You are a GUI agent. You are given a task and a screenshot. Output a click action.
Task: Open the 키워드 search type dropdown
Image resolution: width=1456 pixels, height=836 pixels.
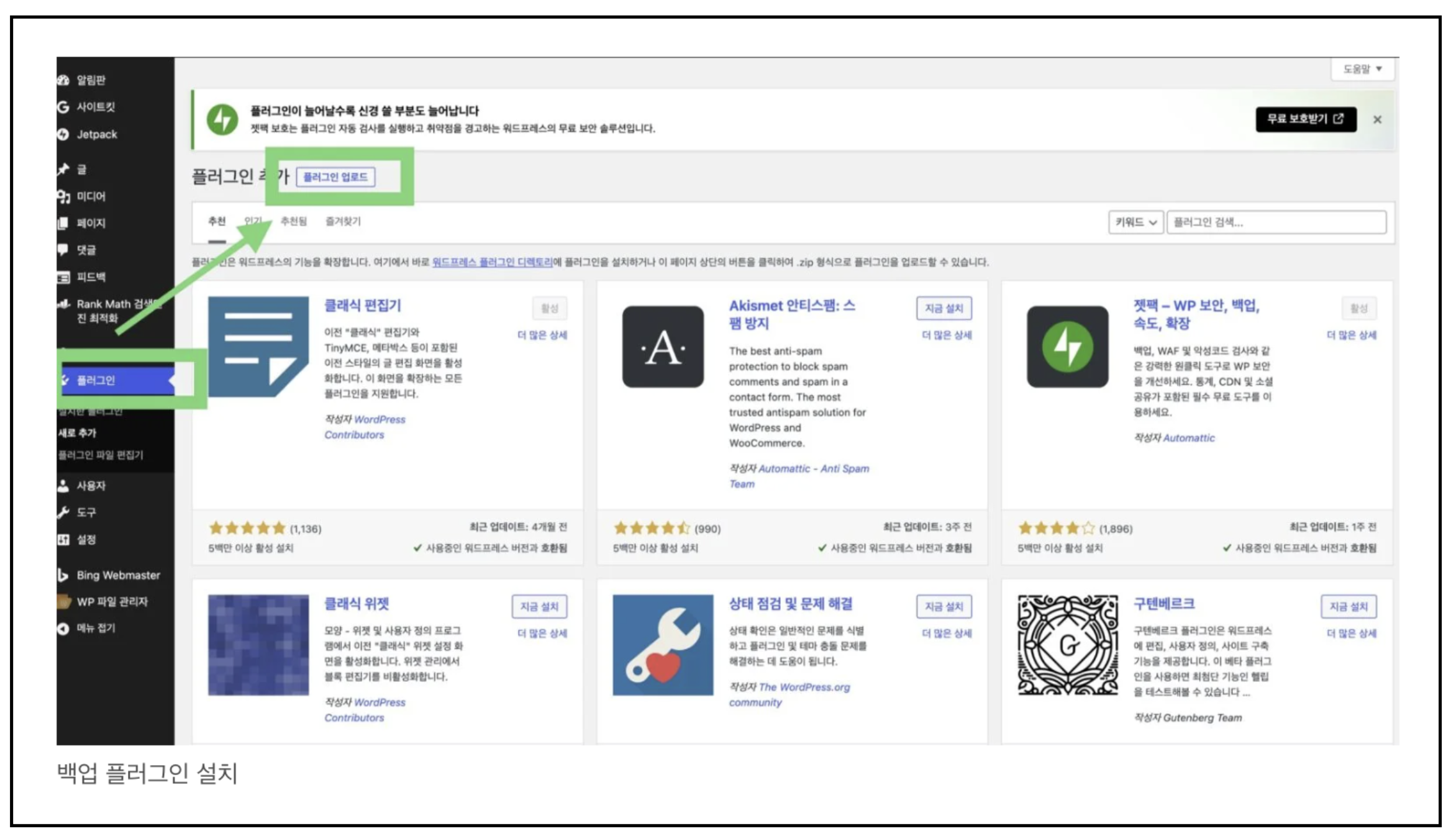coord(1135,222)
